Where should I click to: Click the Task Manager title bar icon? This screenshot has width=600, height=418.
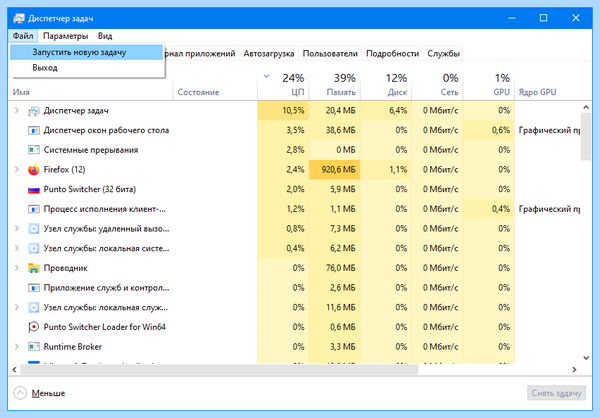pos(19,18)
